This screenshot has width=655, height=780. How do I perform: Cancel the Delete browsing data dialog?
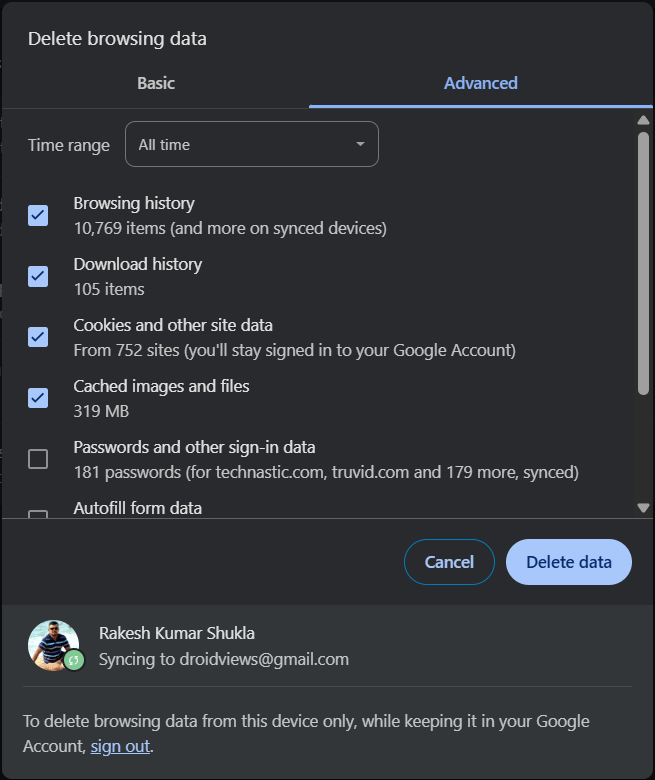449,562
